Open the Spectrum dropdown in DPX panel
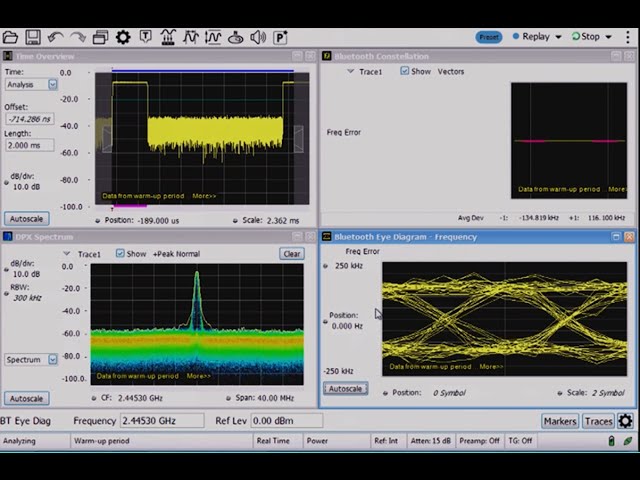Viewport: 640px width, 480px height. [x=53, y=360]
